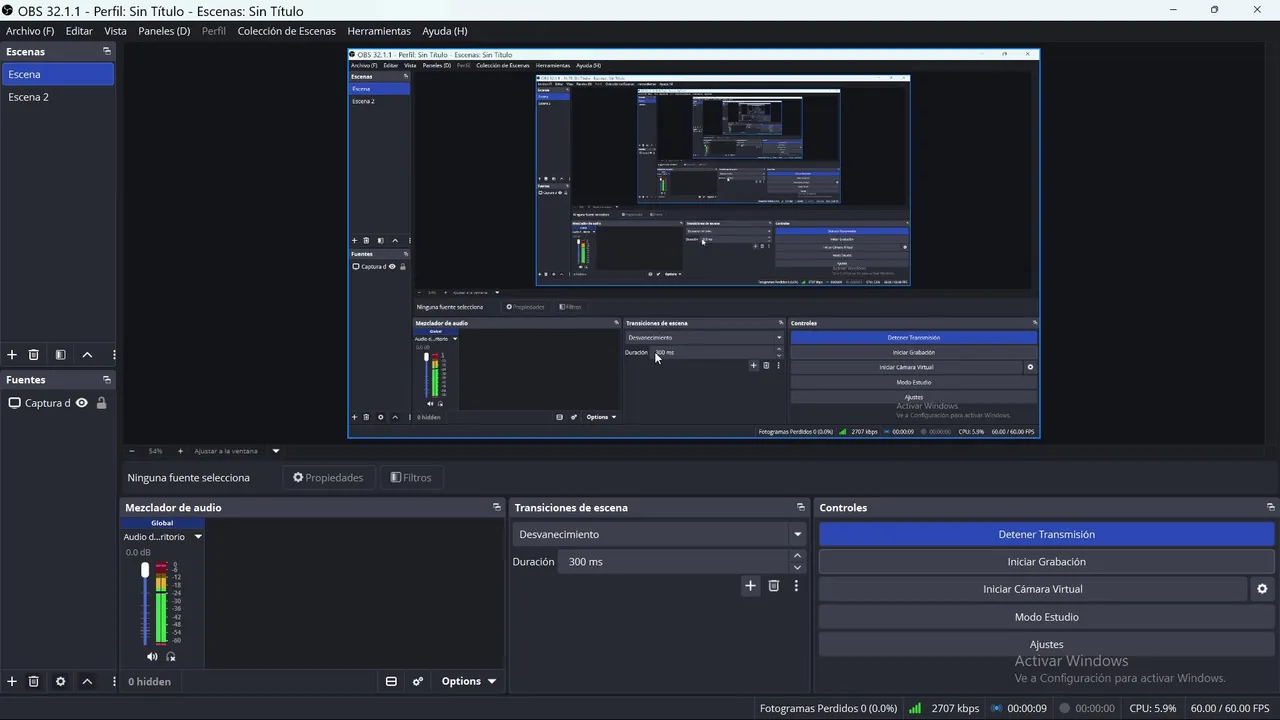The width and height of the screenshot is (1280, 720).
Task: Enable Modo Estudio
Action: pos(1046,617)
